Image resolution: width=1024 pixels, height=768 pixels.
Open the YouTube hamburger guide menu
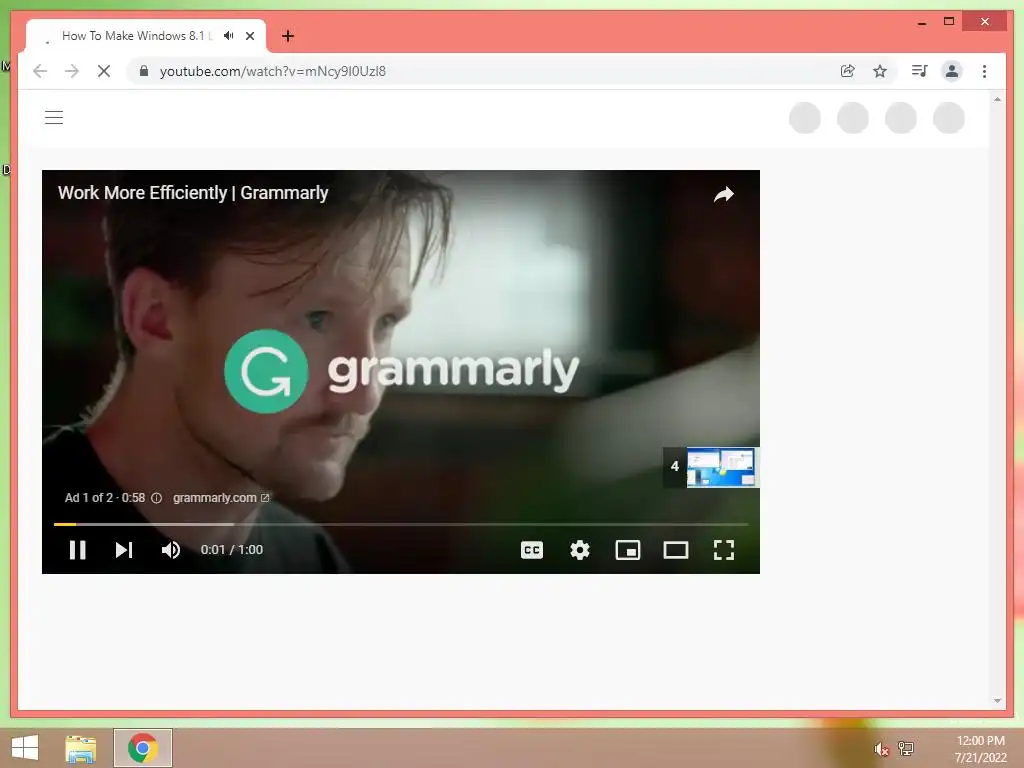[54, 118]
